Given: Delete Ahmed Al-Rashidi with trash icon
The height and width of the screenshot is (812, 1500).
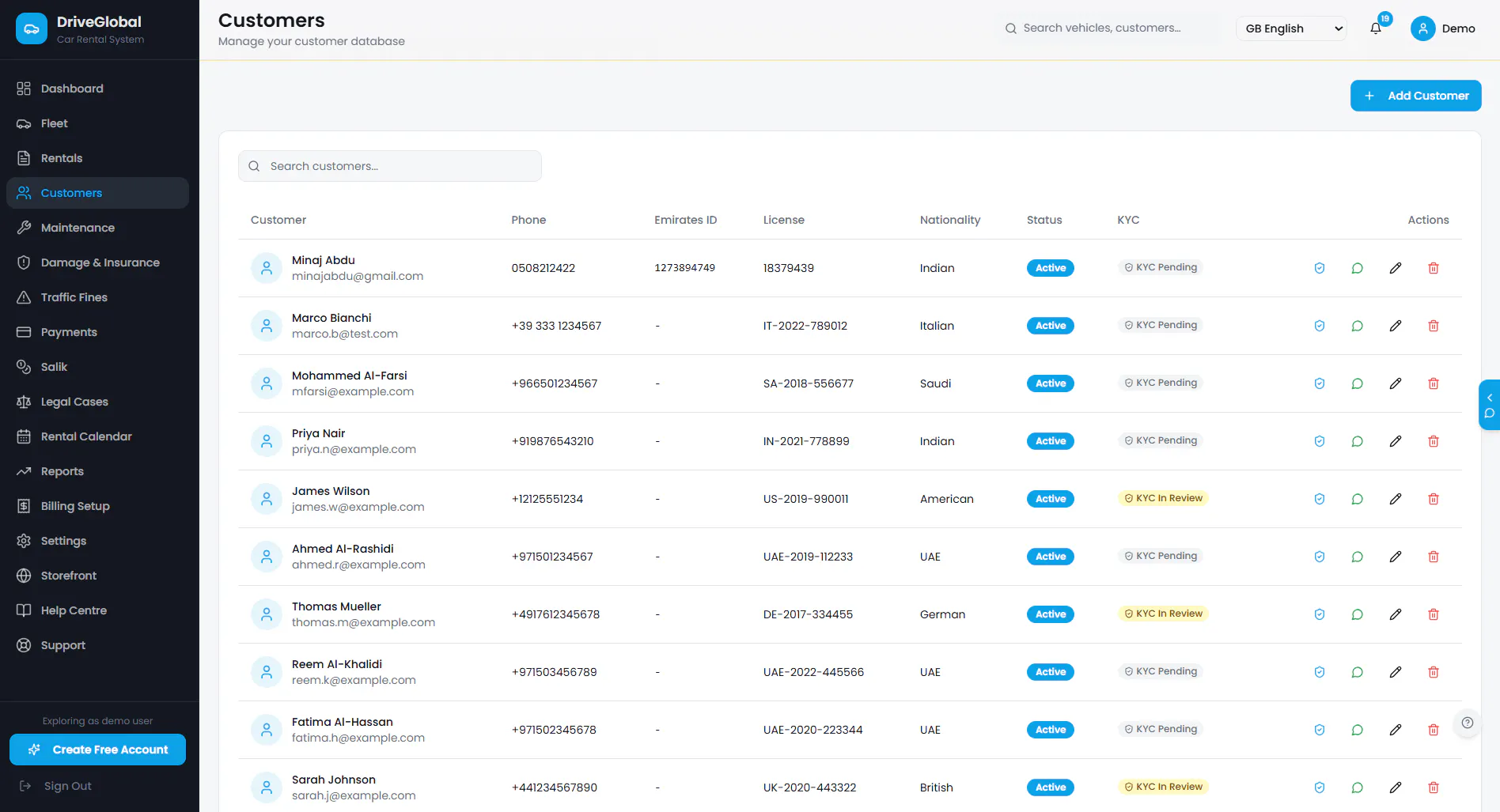Looking at the screenshot, I should click(1433, 557).
